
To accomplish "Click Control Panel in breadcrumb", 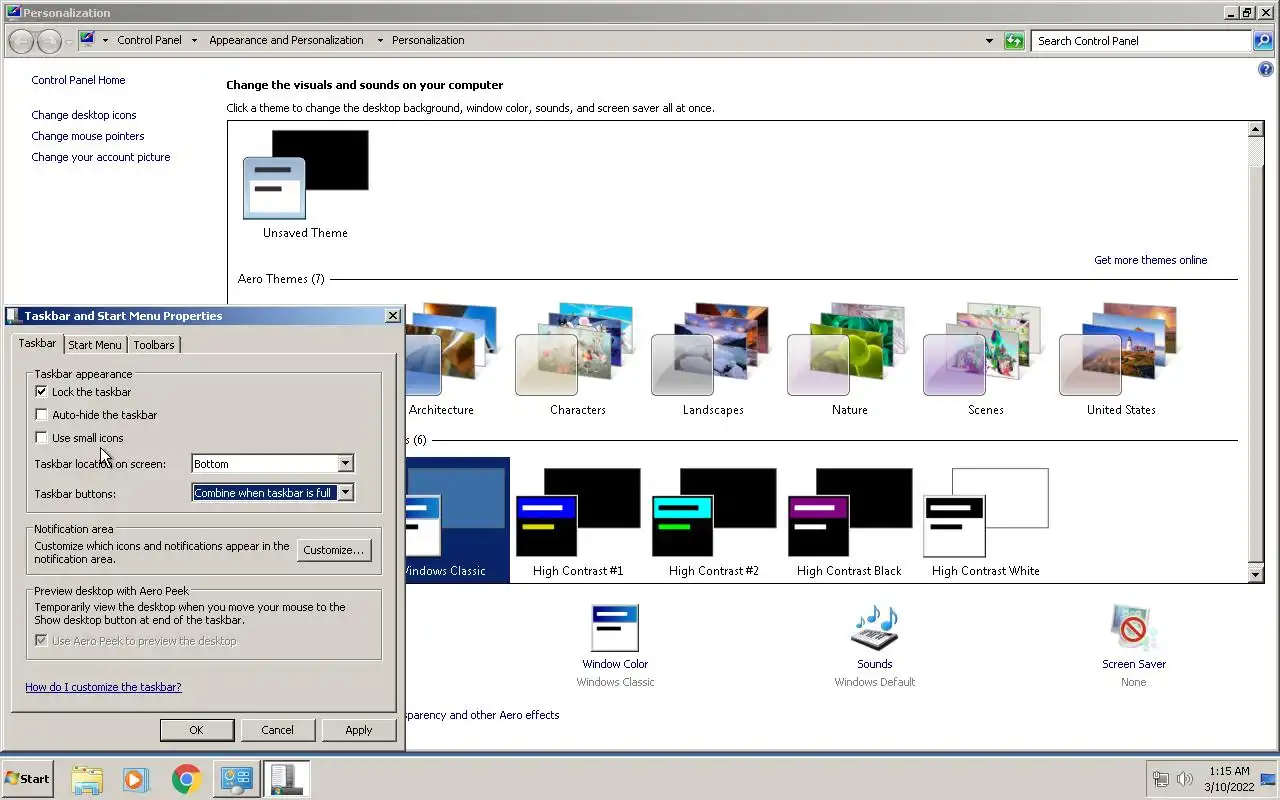I will [x=149, y=41].
